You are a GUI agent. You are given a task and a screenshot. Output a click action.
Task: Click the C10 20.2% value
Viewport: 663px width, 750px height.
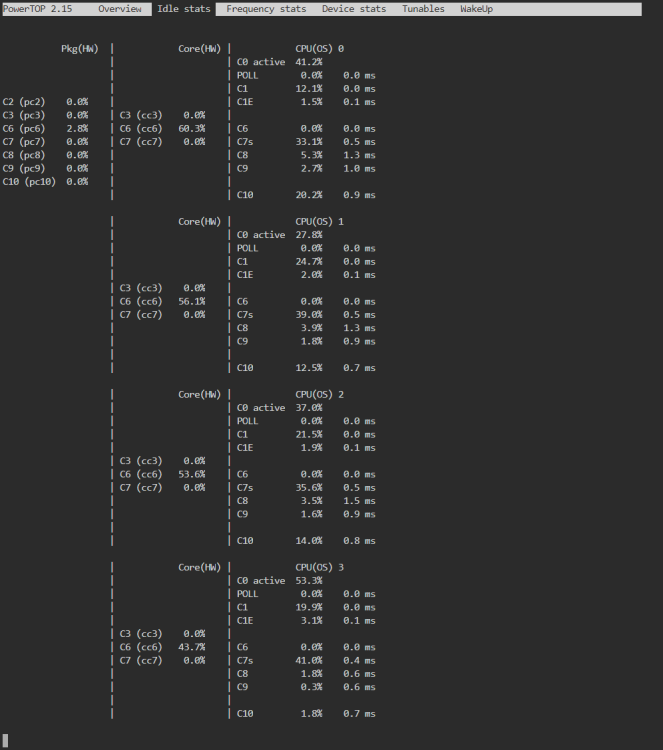click(x=309, y=195)
